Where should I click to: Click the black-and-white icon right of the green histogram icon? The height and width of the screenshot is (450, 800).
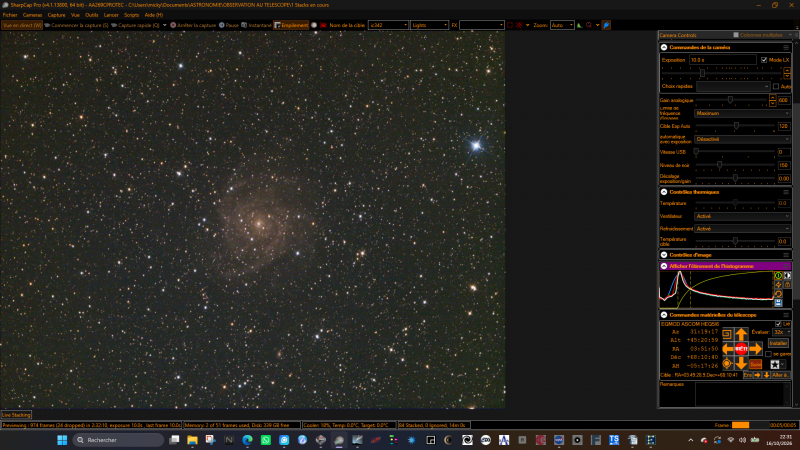point(787,276)
